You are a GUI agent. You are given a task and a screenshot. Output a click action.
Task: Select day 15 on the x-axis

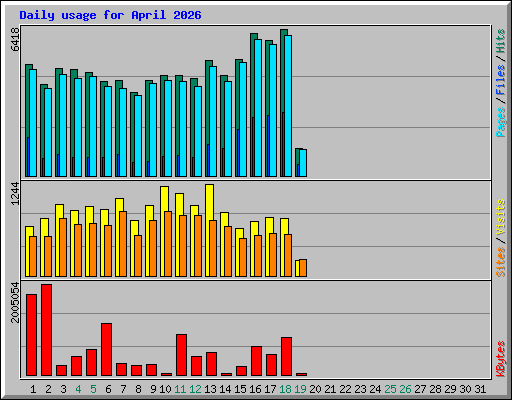click(240, 389)
